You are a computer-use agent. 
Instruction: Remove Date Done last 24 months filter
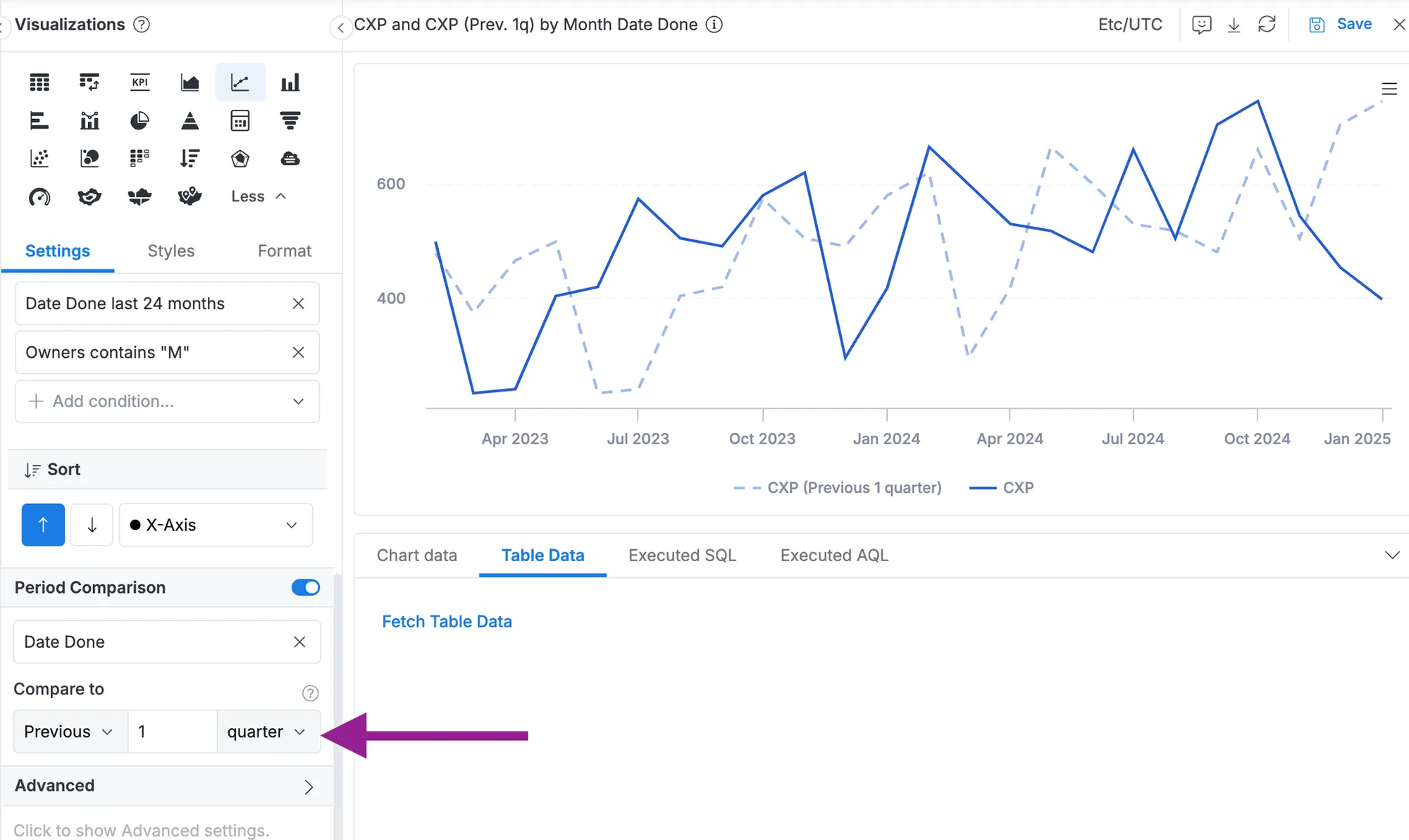[x=298, y=303]
